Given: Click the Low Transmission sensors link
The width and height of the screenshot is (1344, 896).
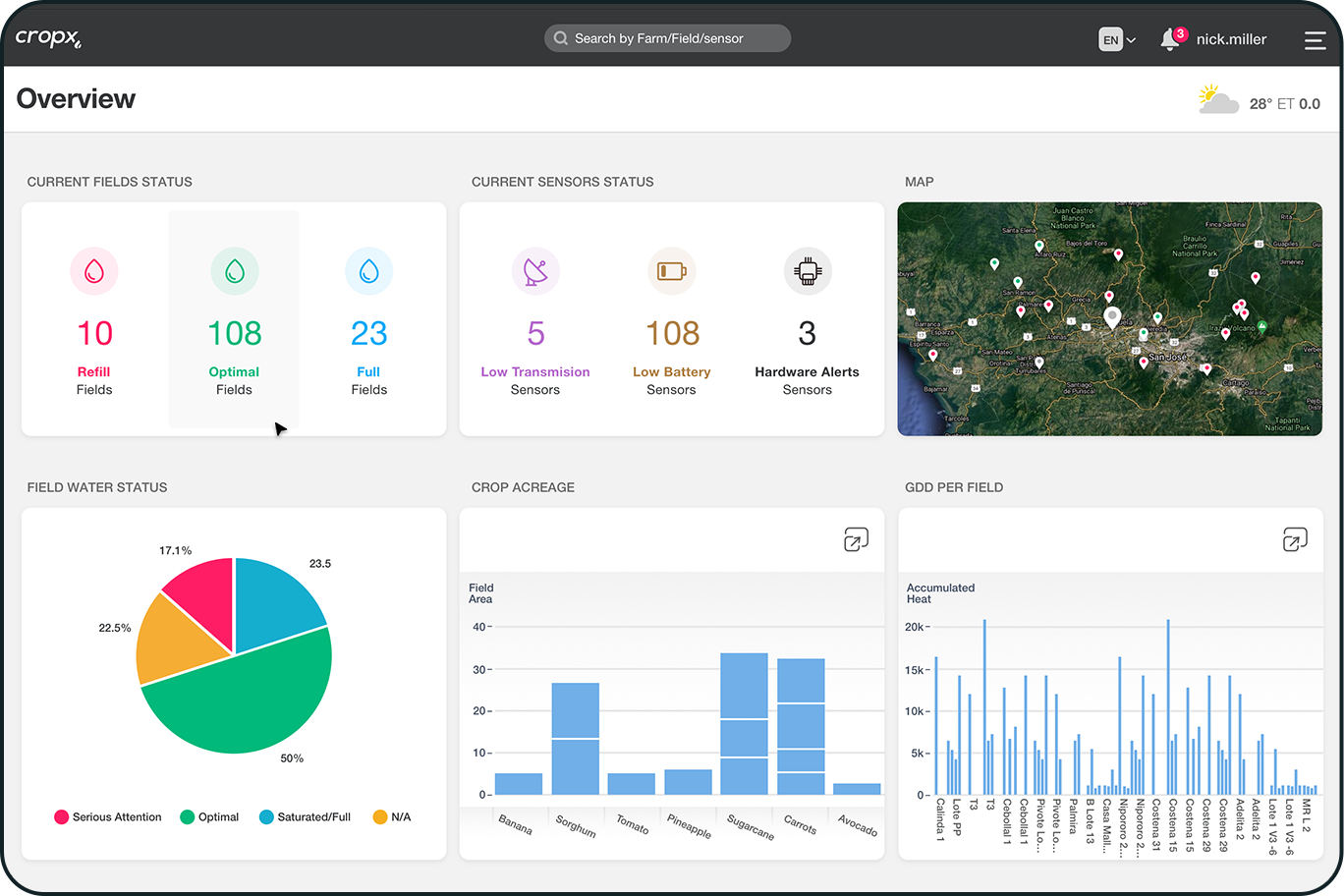Looking at the screenshot, I should 535,372.
